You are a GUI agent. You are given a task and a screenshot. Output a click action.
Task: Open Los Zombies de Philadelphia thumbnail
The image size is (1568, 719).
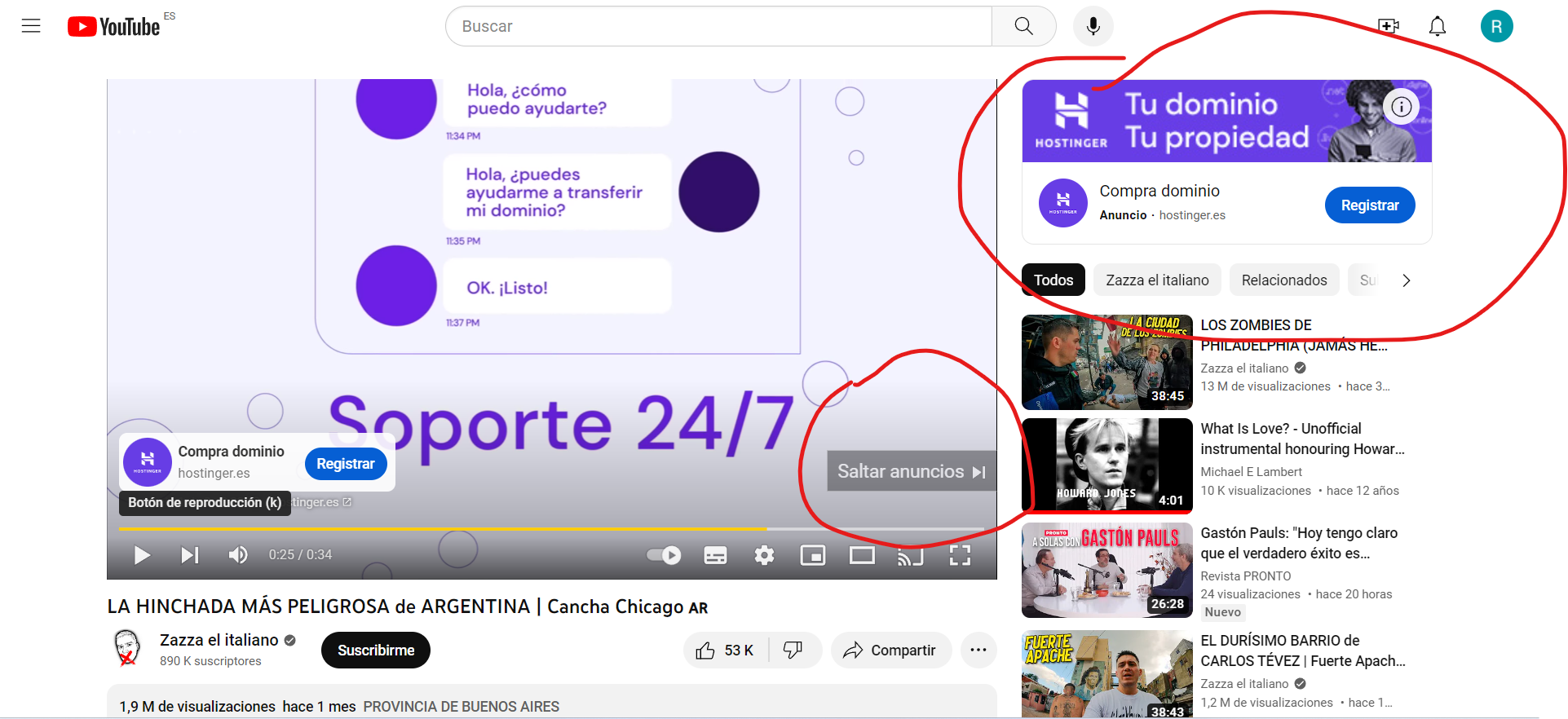1106,362
